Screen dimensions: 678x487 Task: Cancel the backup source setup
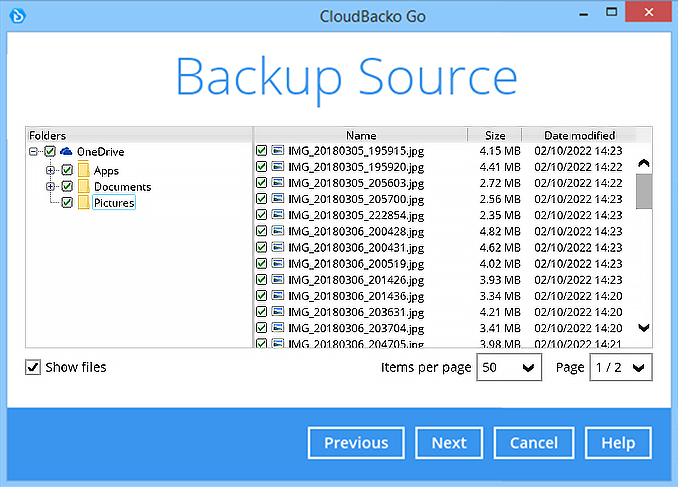534,443
